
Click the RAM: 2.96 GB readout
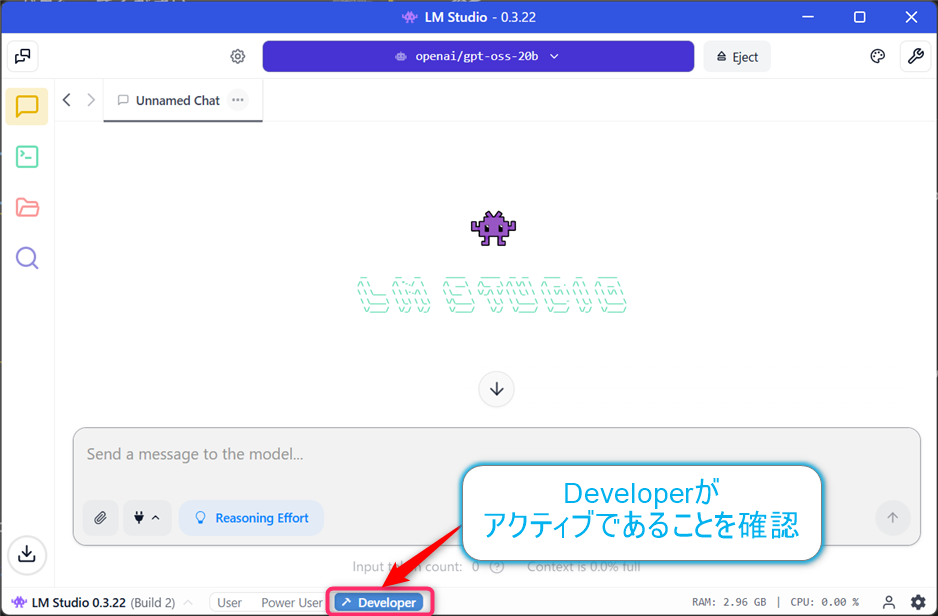[729, 602]
